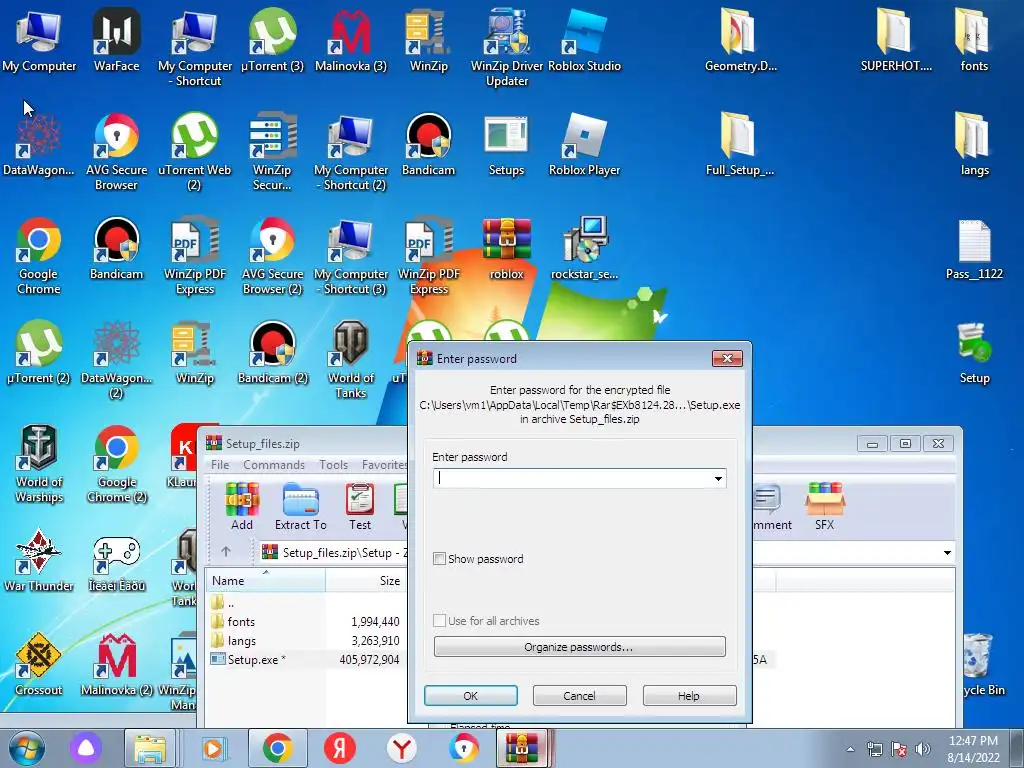Screen dimensions: 1024x768
Task: Select the War Thunder desktop icon
Action: [x=39, y=560]
